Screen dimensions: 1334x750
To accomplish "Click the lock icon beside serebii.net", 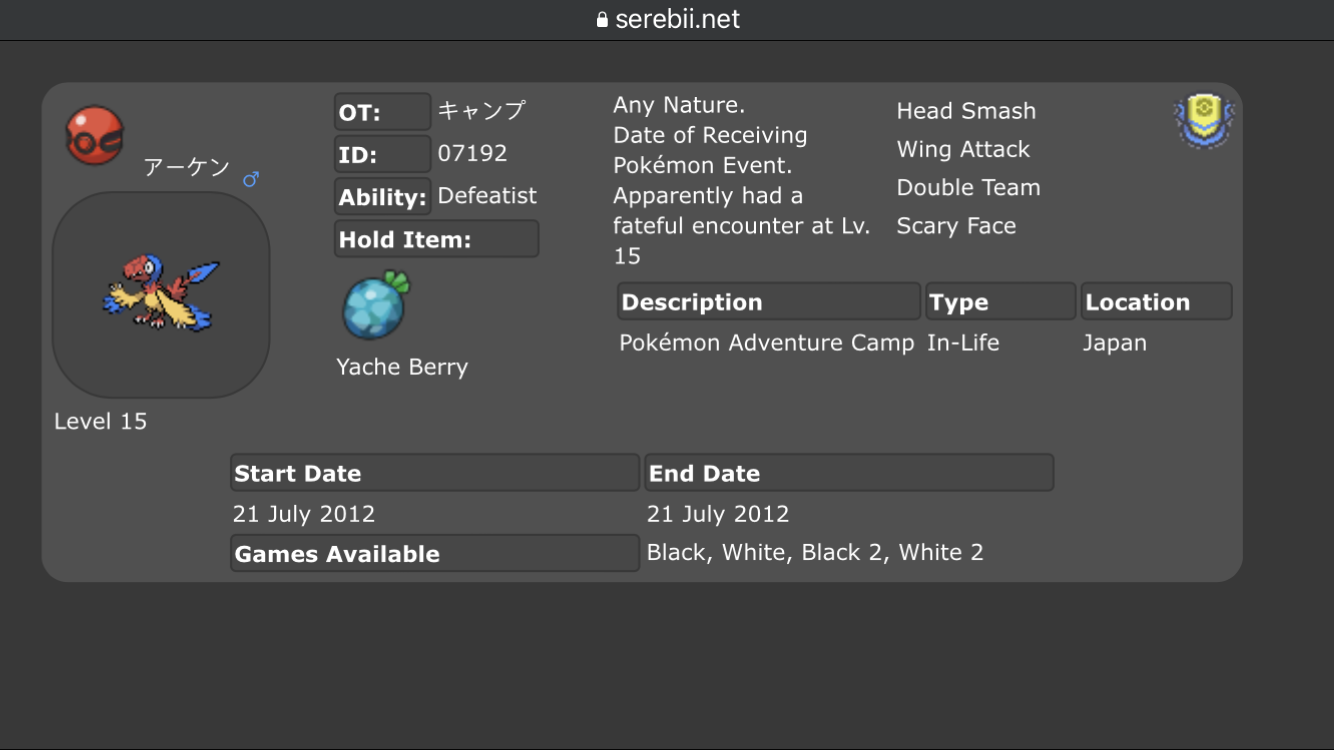I will [602, 20].
